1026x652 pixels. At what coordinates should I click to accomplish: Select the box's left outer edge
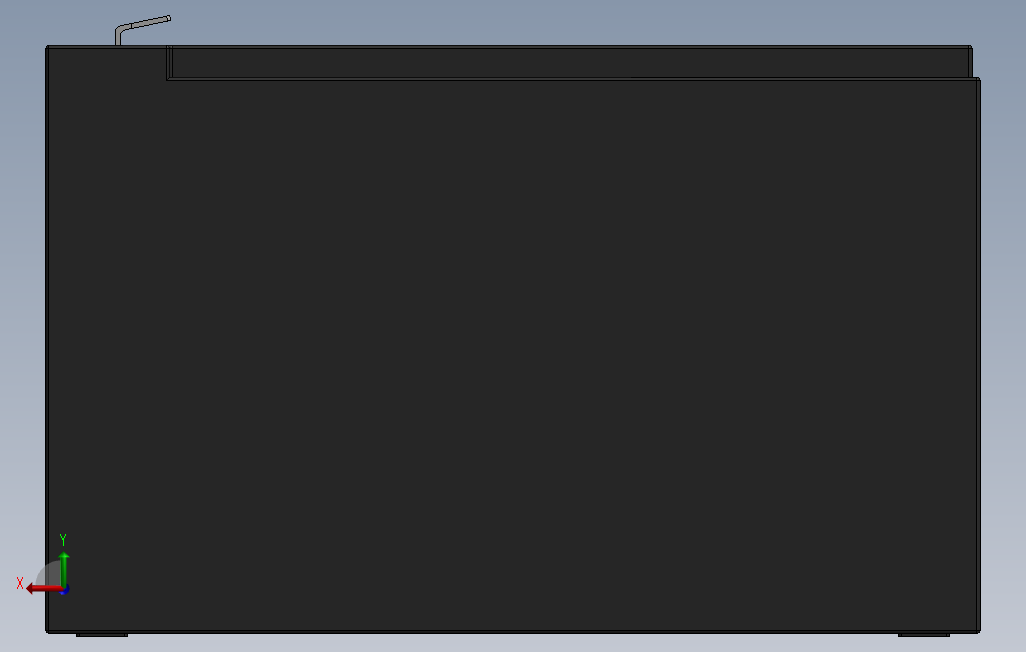coord(47,339)
